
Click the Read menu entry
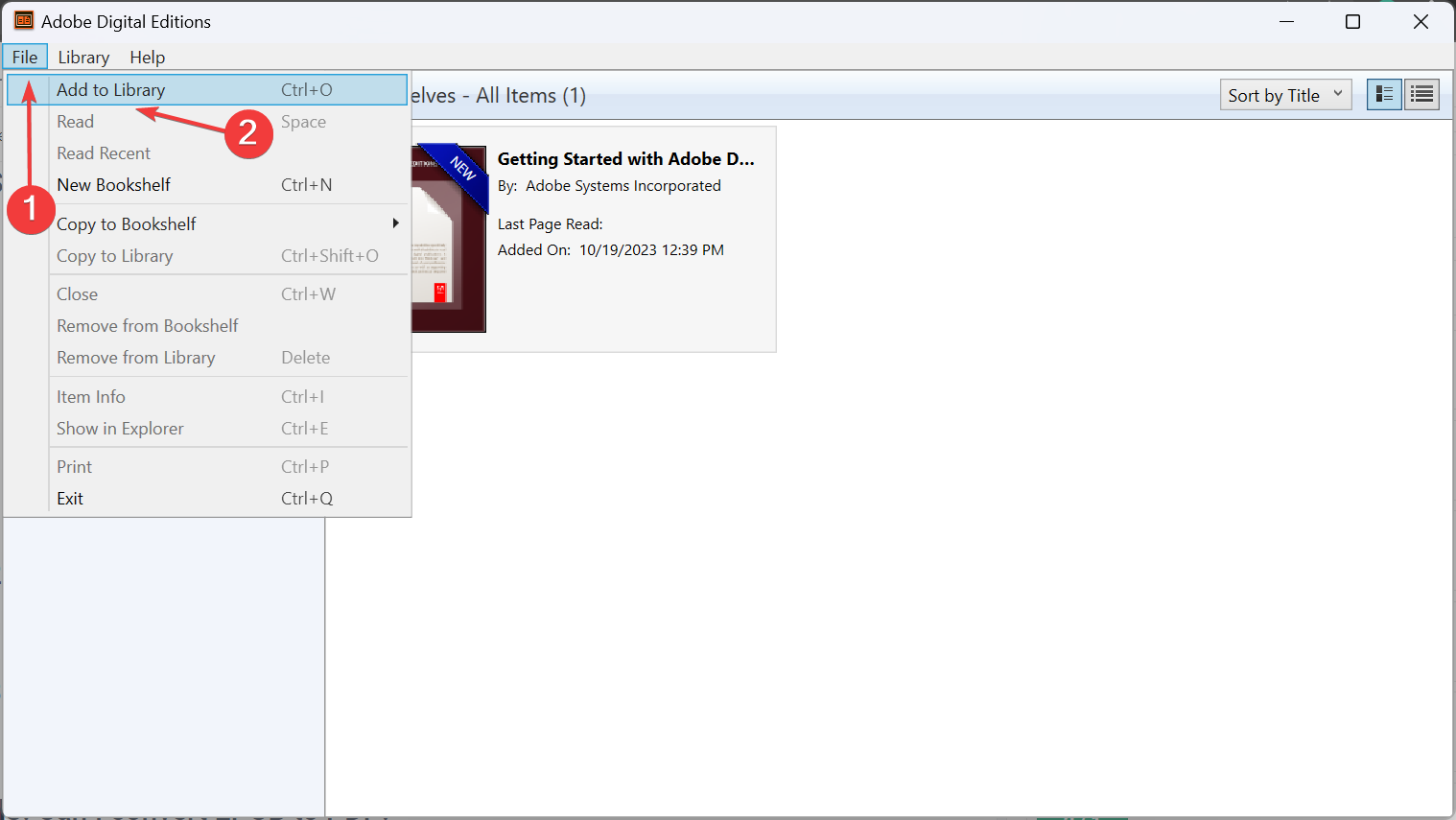[x=207, y=122]
